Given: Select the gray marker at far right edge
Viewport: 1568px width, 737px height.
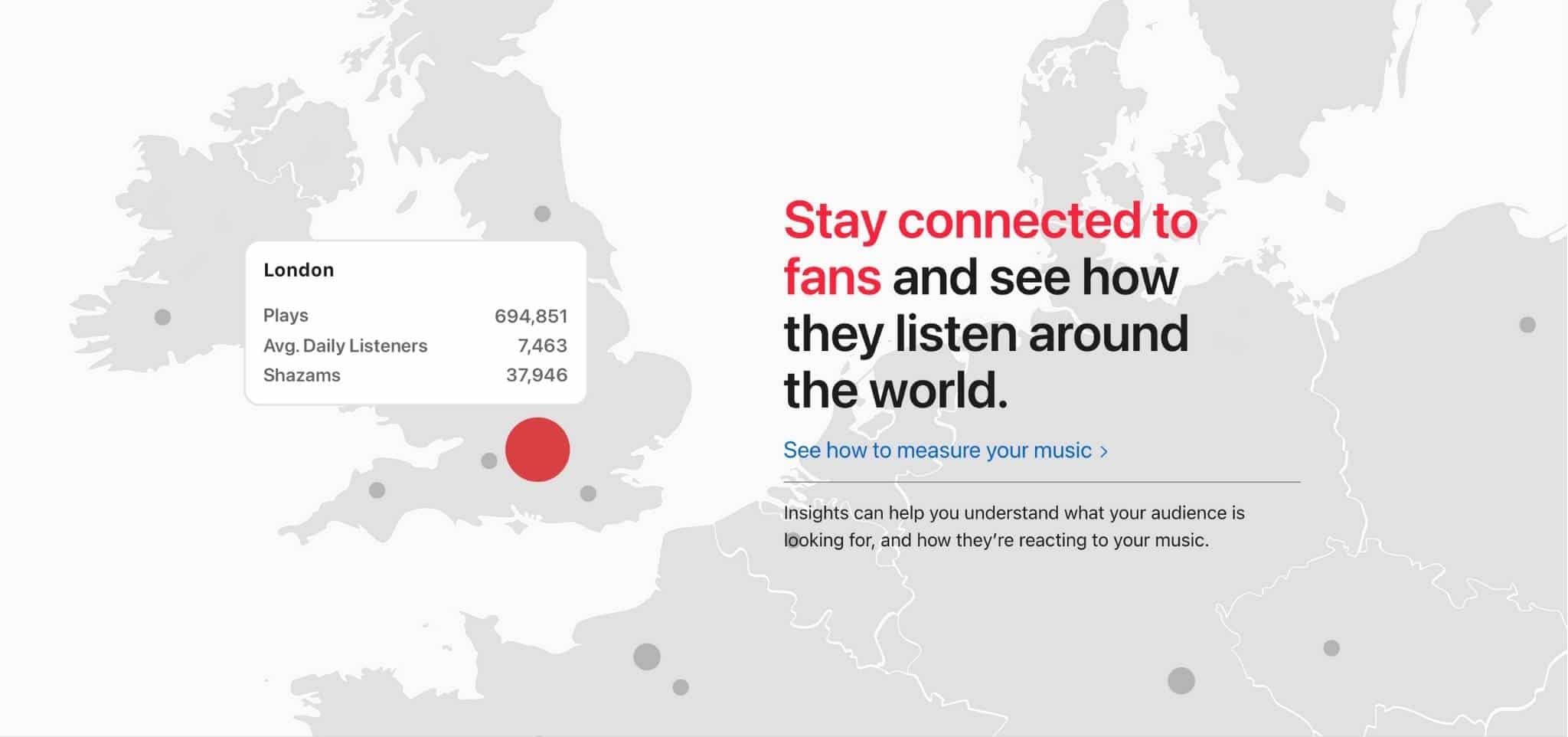Looking at the screenshot, I should click(x=1527, y=325).
